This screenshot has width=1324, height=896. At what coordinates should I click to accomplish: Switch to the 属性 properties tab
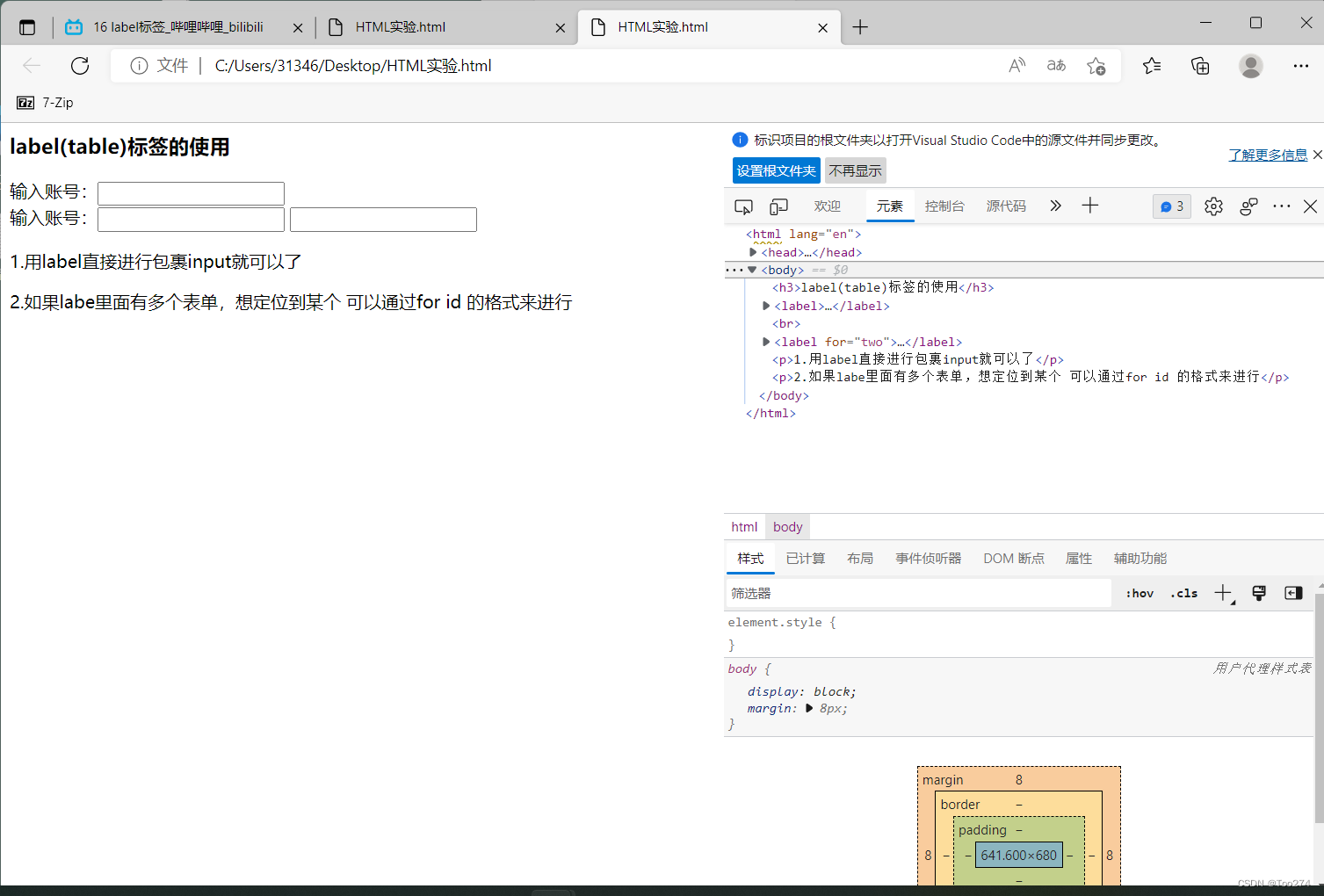[x=1079, y=559]
